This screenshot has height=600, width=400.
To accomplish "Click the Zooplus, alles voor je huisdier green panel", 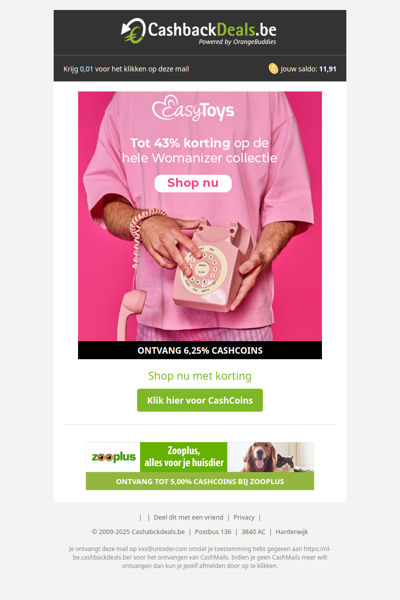I will [x=184, y=457].
